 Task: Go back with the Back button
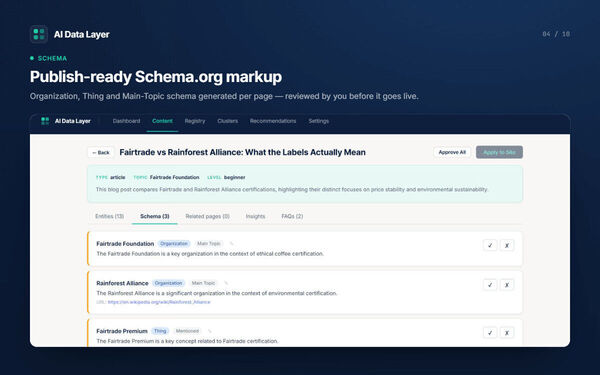pyautogui.click(x=101, y=152)
